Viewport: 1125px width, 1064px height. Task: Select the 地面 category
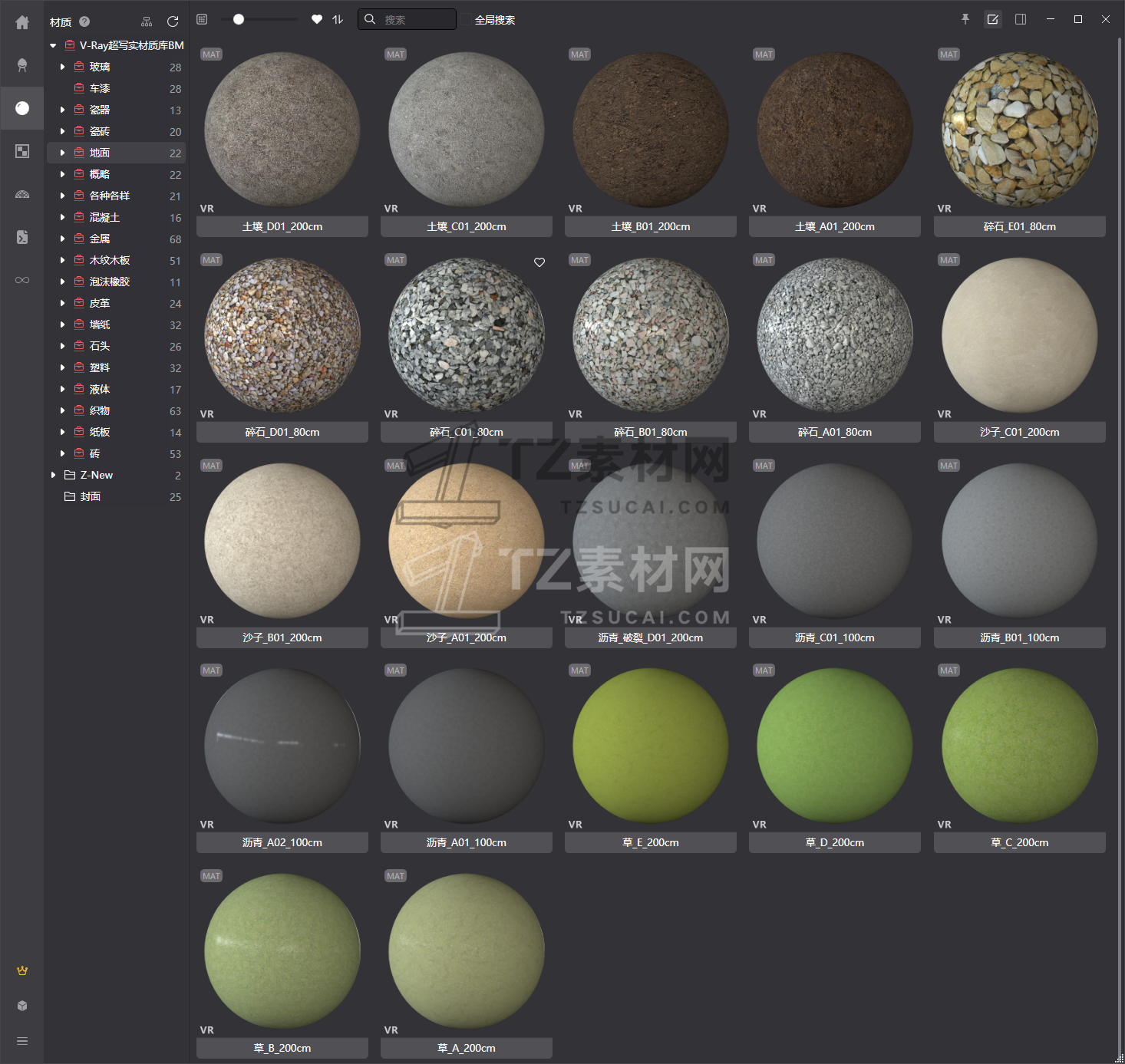(x=116, y=153)
